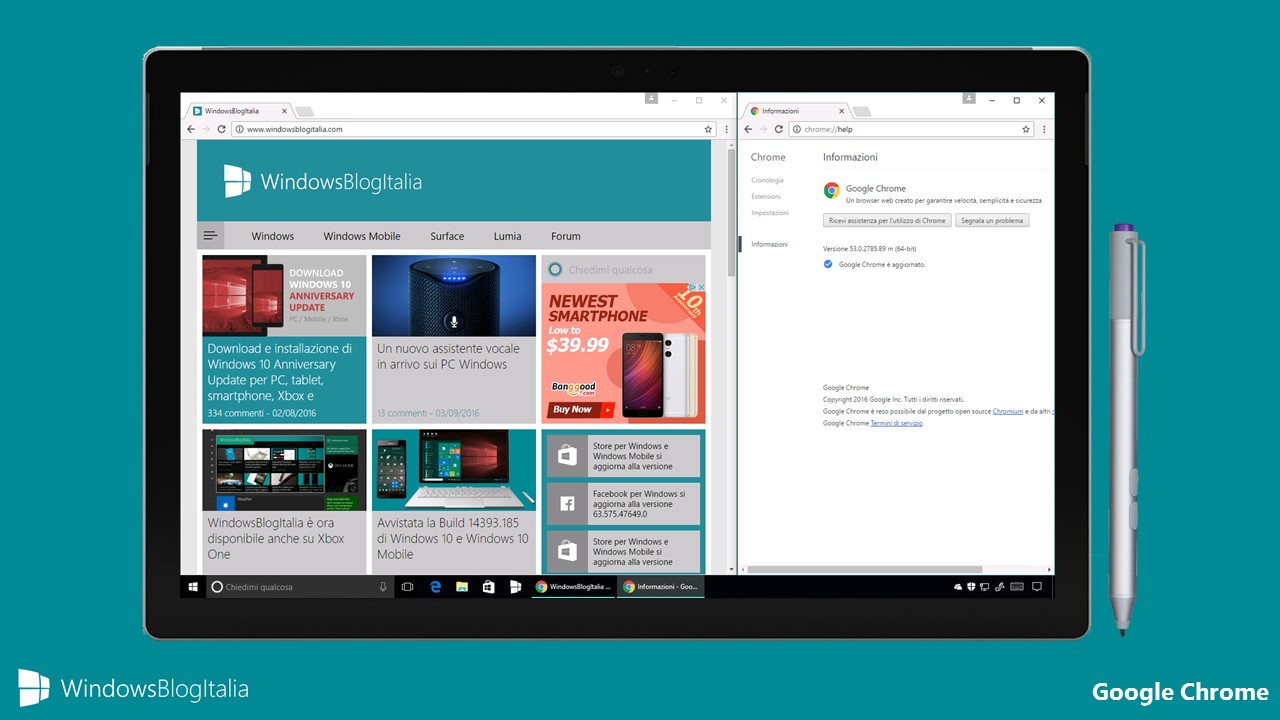Click Ricevi assistenza per l'utilizzo di Chrome

coord(887,220)
